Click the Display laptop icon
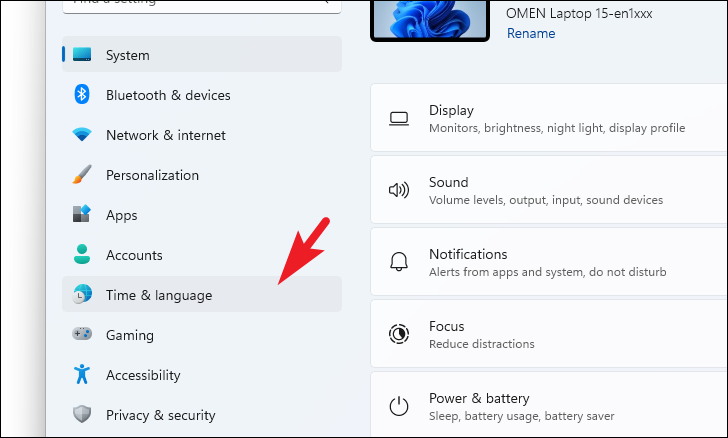 399,119
